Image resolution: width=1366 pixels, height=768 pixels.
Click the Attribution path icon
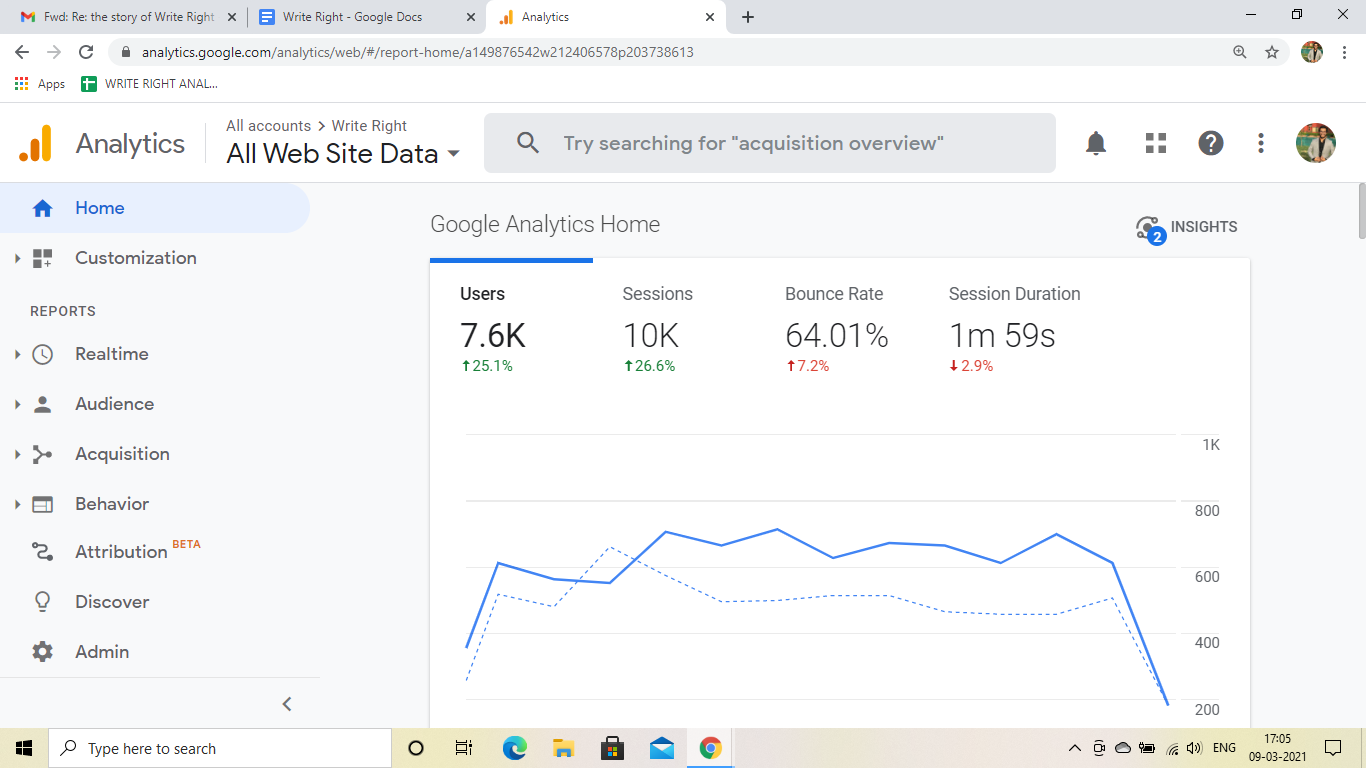[42, 551]
